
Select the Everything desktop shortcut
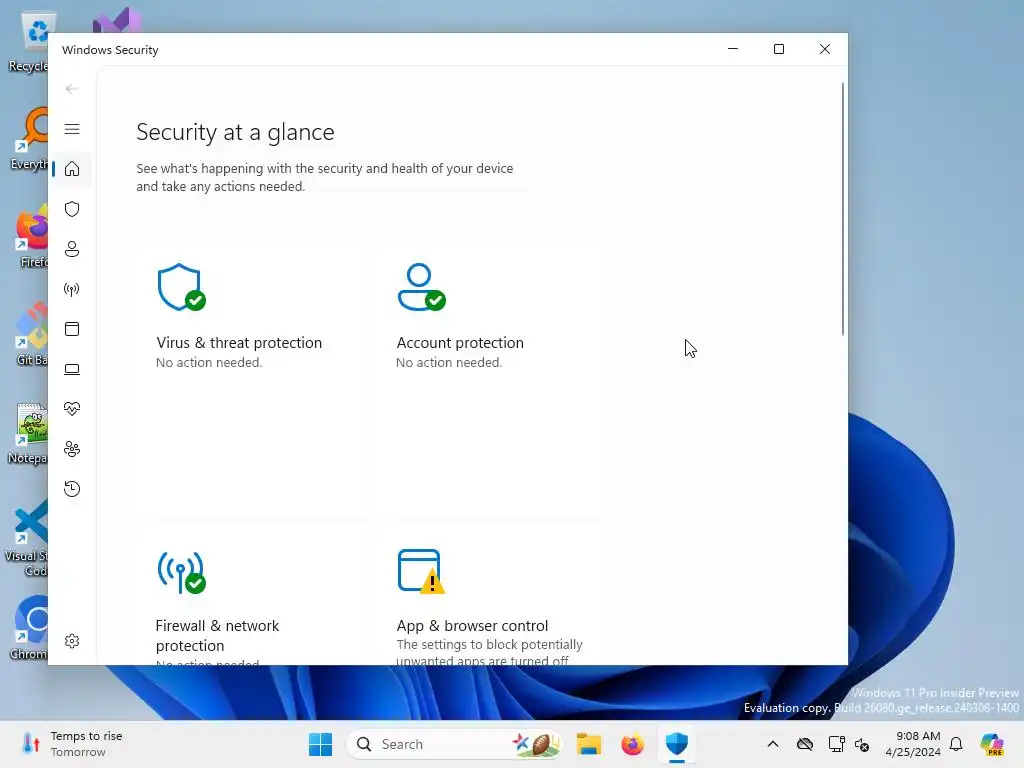(27, 138)
